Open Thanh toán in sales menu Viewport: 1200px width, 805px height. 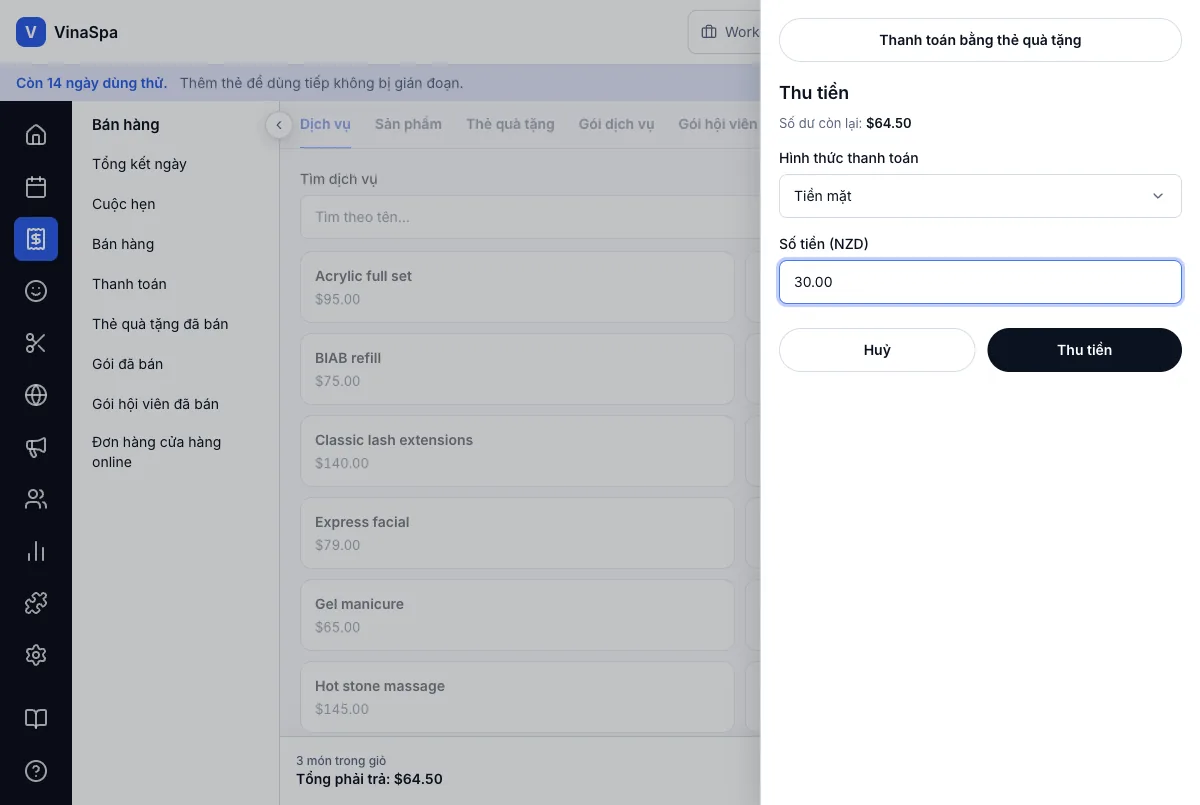tap(129, 284)
